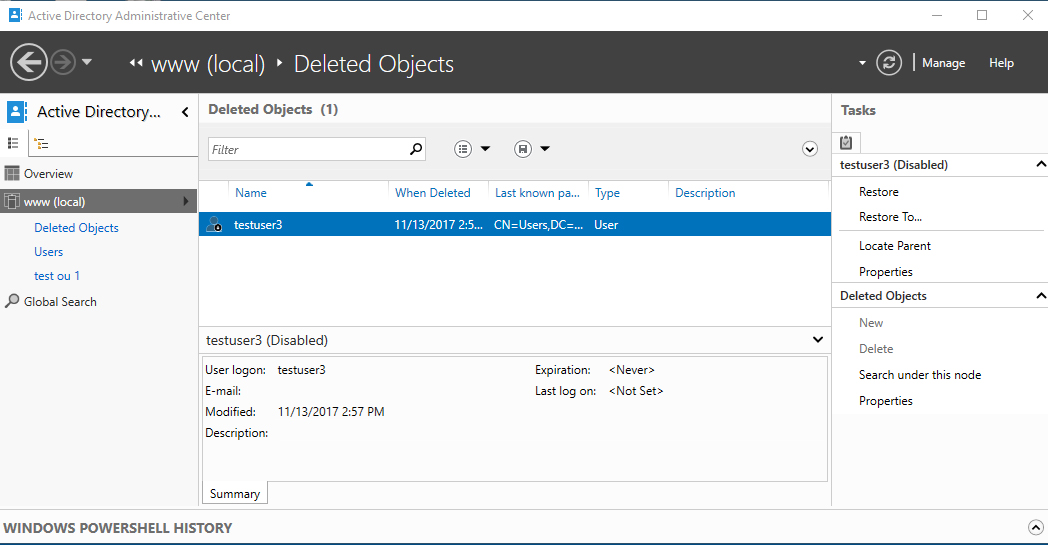Screen dimensions: 1048x545
Task: Collapse the navigation pane with the left chevron
Action: tap(185, 112)
